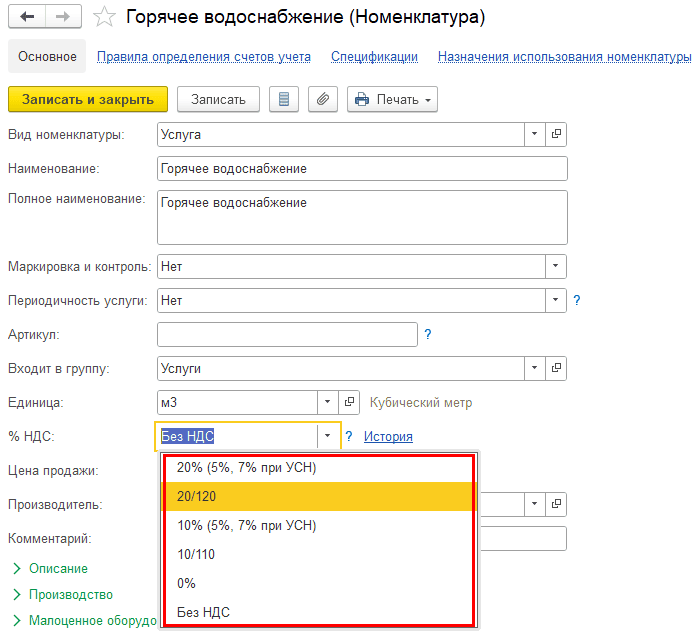Click the paperclip attached files icon
Screen dimensions: 697x631
coord(322,99)
